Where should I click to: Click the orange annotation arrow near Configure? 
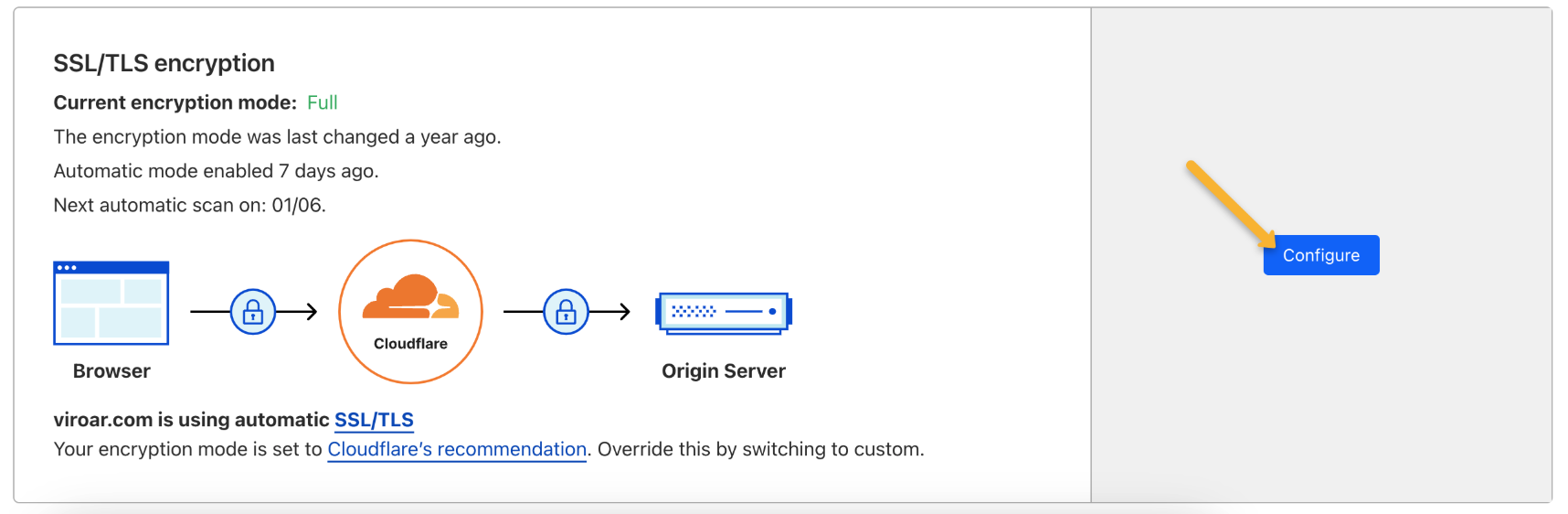(1230, 203)
